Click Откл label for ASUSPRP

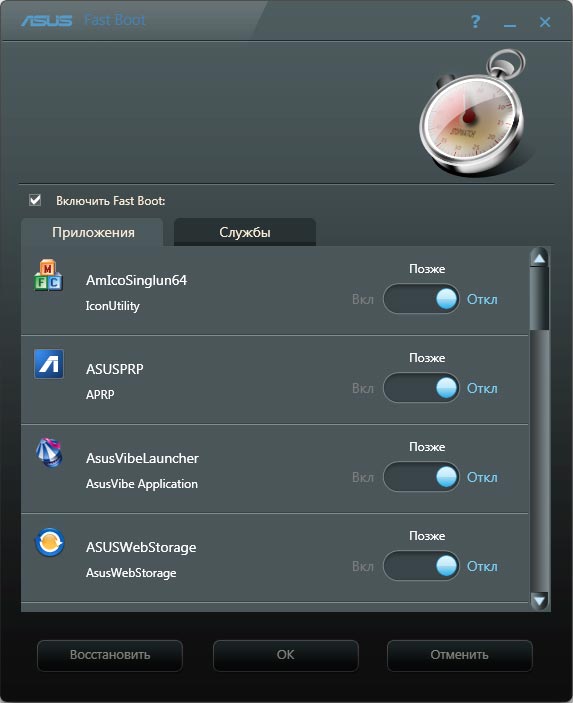pos(482,388)
